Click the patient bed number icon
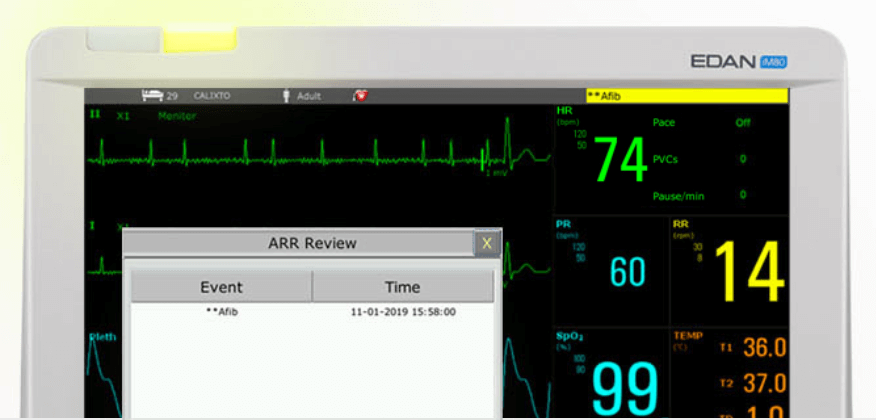 pos(153,96)
